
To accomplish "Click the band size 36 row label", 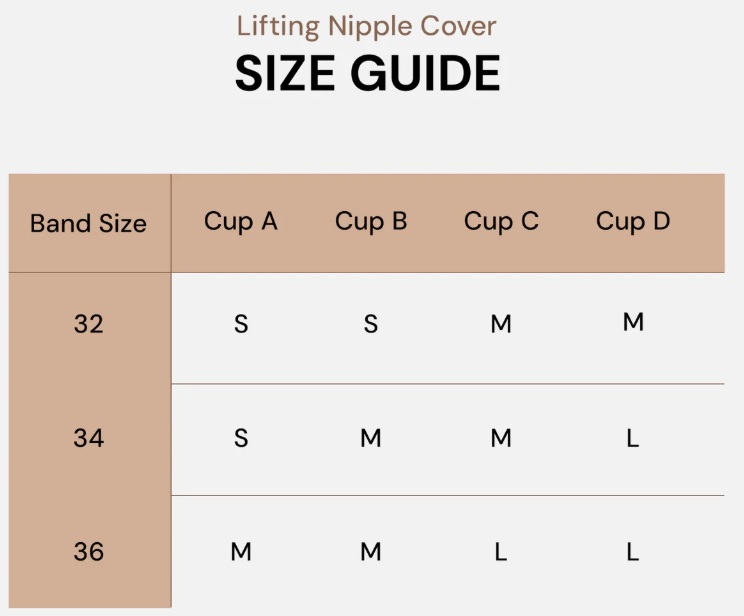I will pyautogui.click(x=88, y=551).
